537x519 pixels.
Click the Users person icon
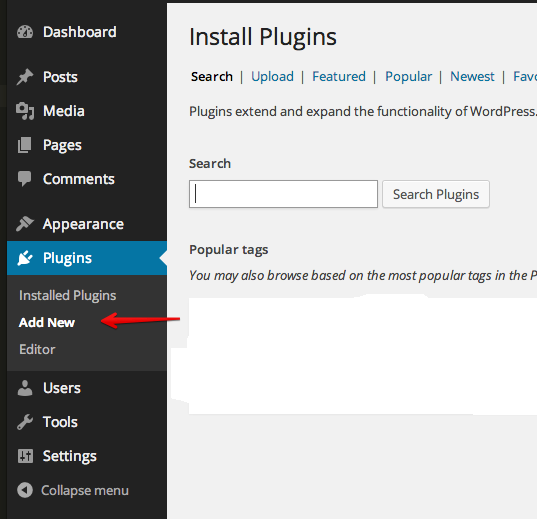click(x=25, y=388)
